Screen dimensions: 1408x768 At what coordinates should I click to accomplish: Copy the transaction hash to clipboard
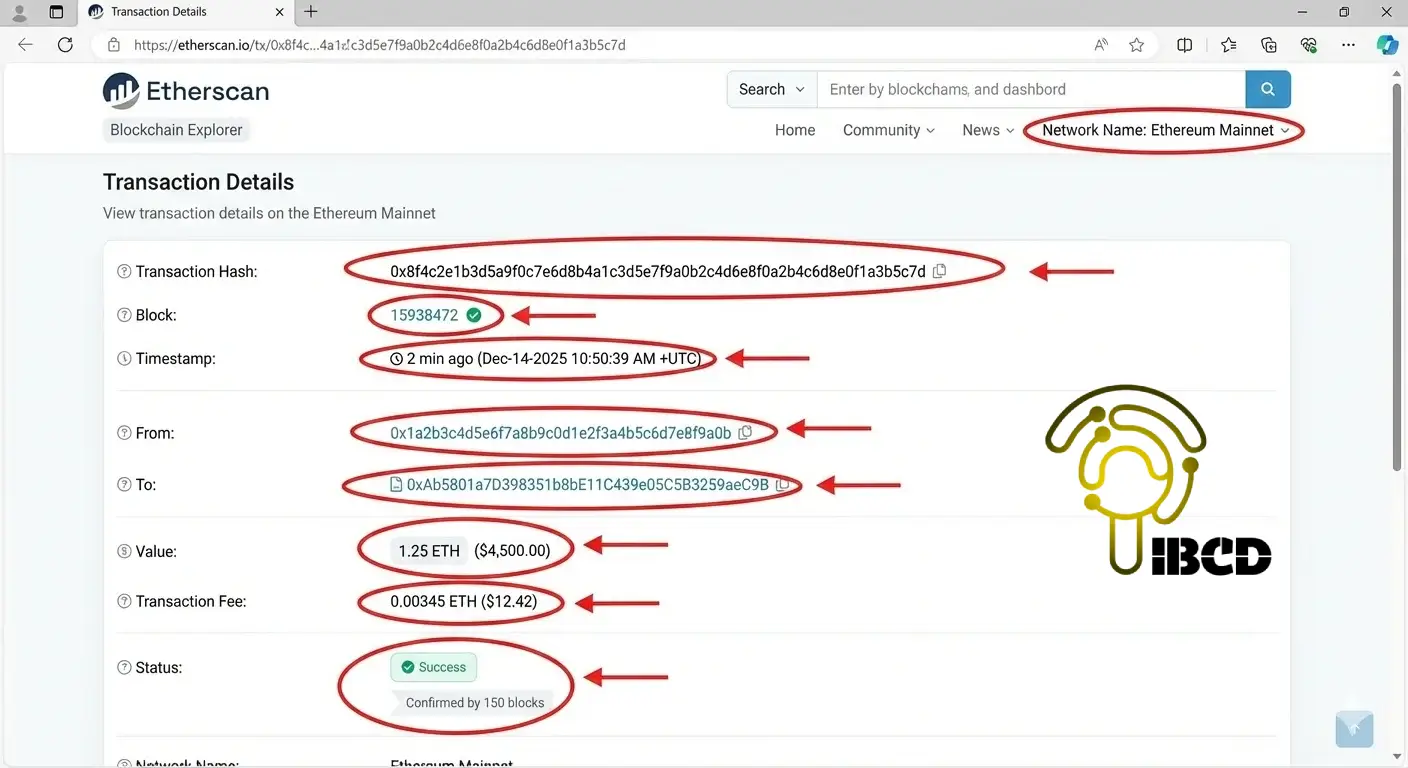point(939,271)
